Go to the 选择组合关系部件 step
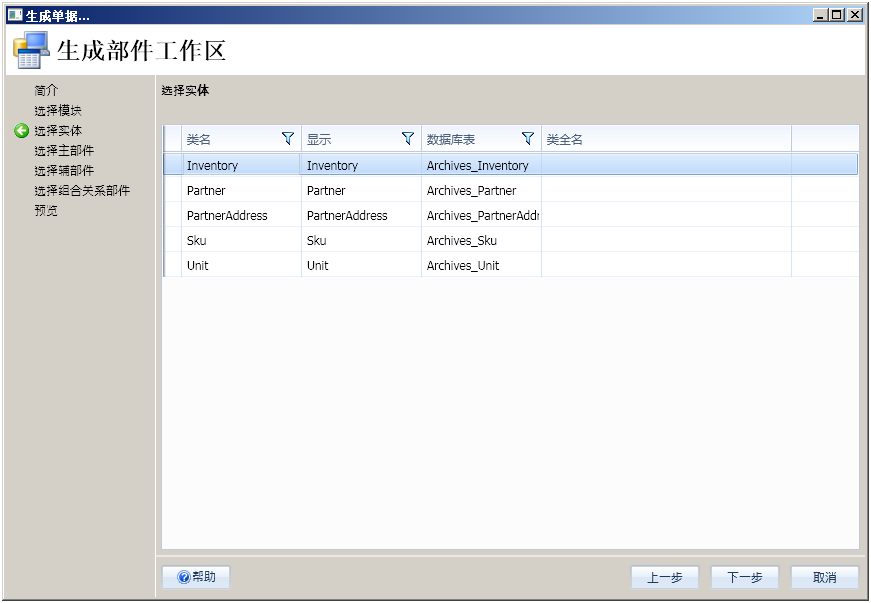The image size is (871, 603). [x=82, y=190]
